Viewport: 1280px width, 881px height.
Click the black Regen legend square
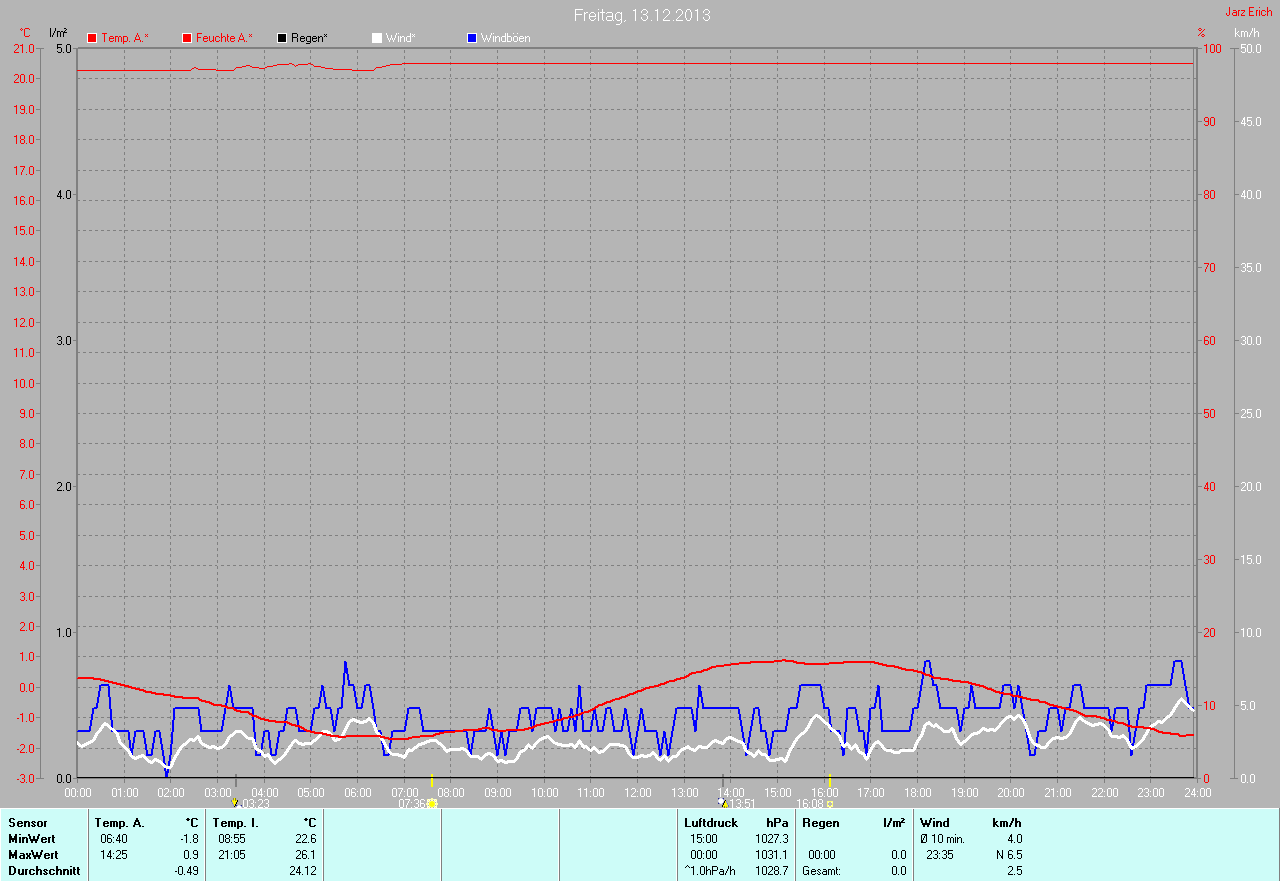tap(282, 38)
